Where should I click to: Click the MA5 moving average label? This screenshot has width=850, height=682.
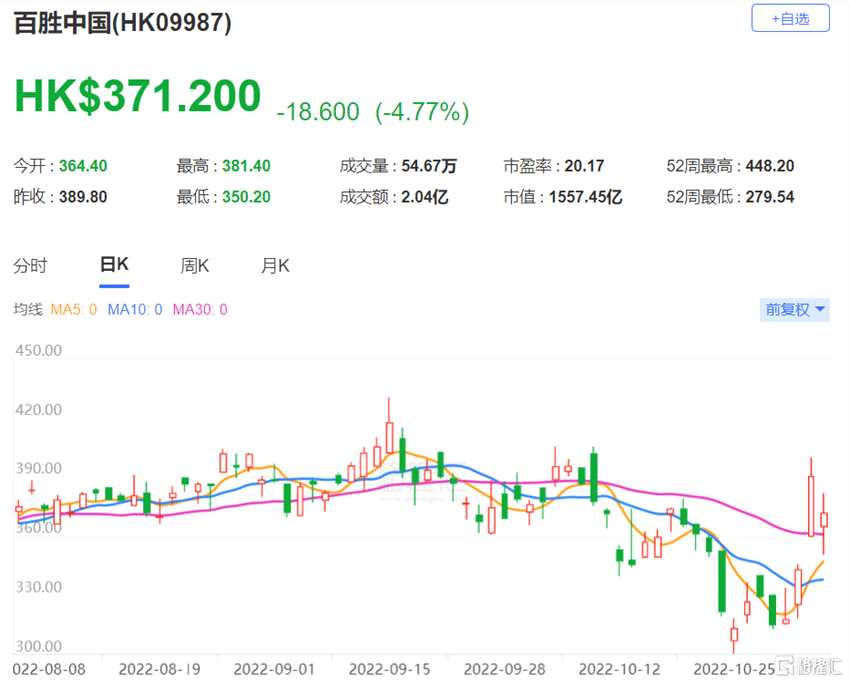coord(73,310)
